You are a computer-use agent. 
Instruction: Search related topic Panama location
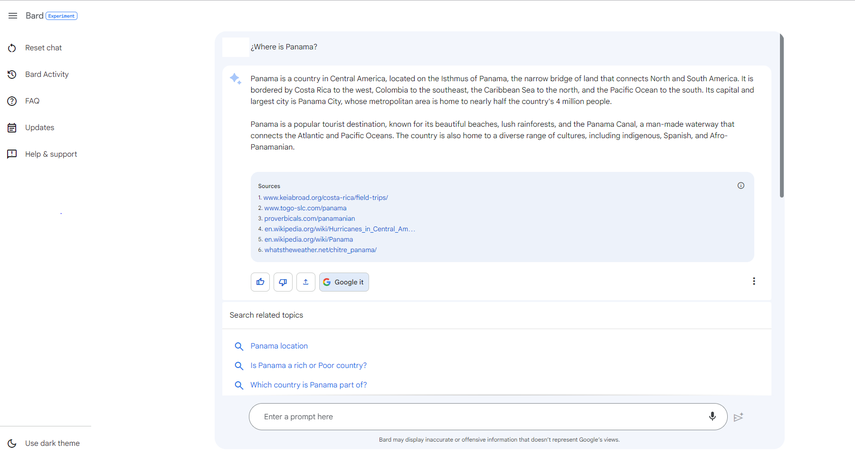click(279, 346)
